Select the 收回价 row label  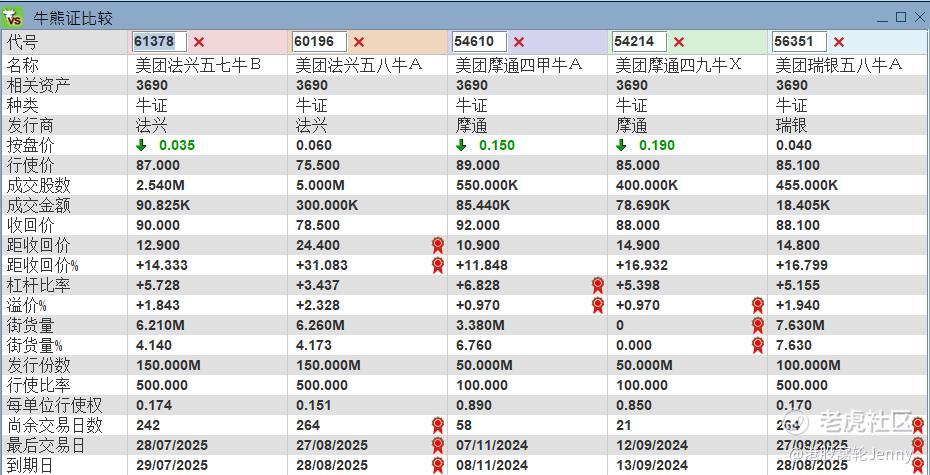pyautogui.click(x=30, y=225)
